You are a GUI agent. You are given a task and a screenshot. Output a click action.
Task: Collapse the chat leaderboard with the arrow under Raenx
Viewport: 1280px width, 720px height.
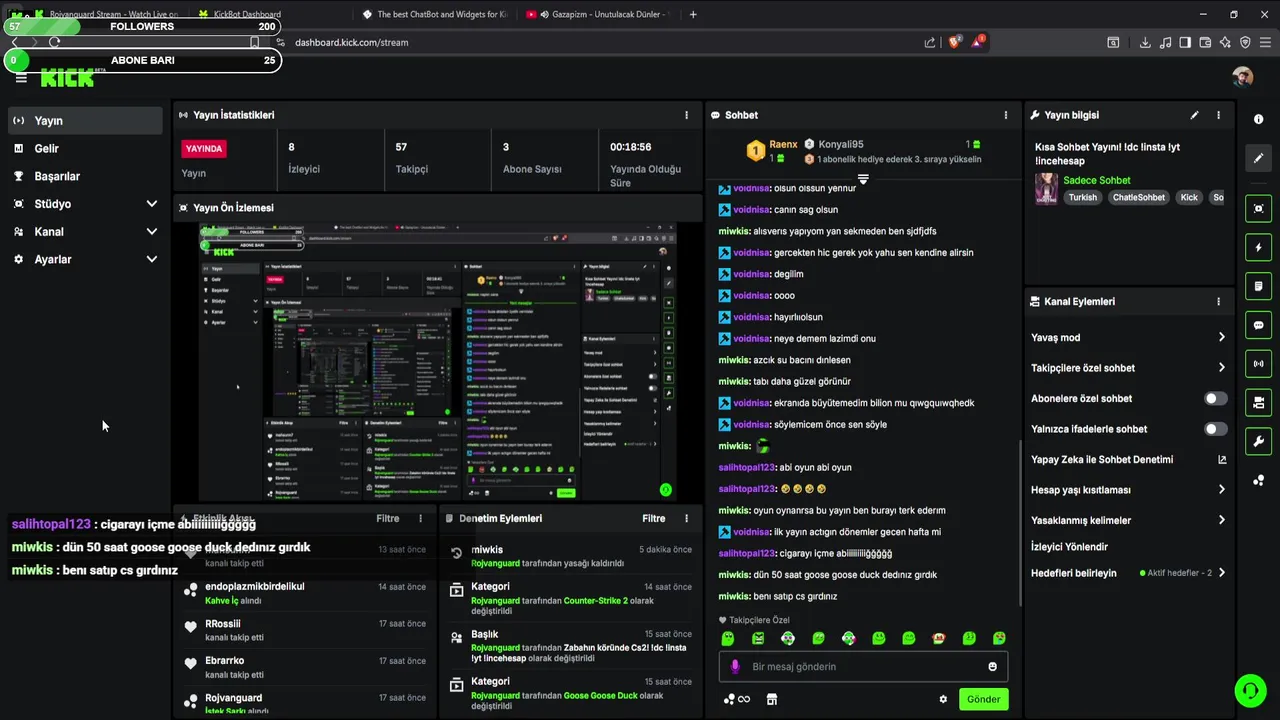[863, 179]
